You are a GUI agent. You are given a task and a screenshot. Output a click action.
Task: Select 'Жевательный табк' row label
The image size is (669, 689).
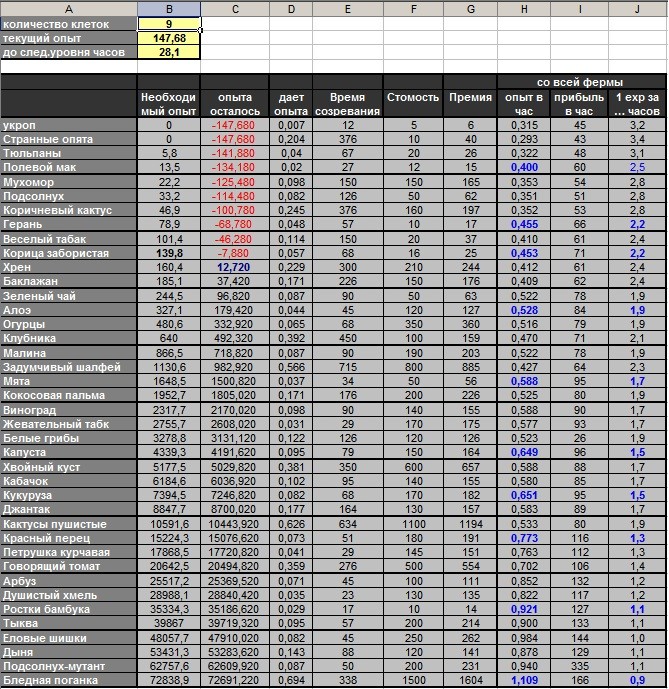coord(69,424)
